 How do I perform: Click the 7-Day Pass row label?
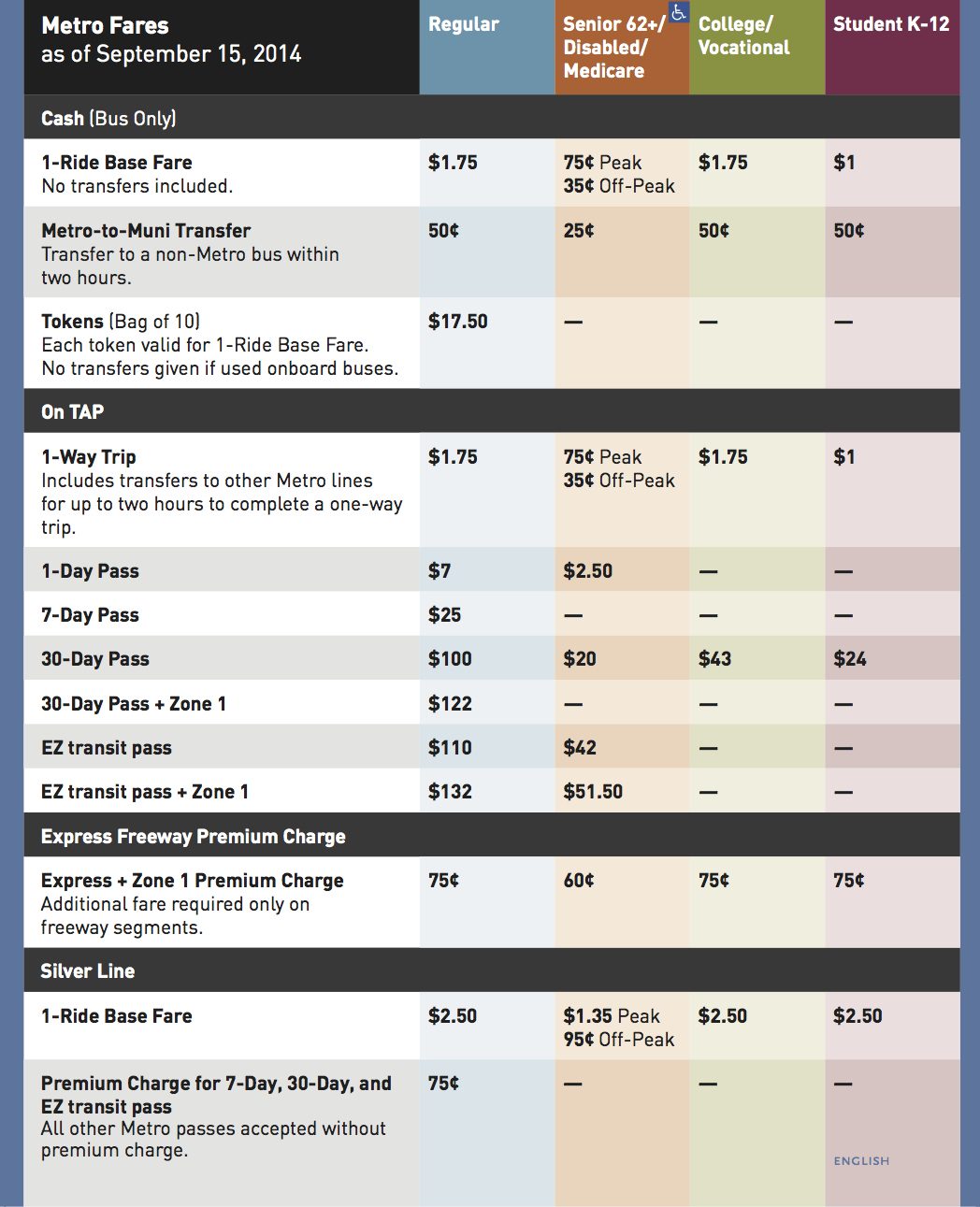[91, 615]
